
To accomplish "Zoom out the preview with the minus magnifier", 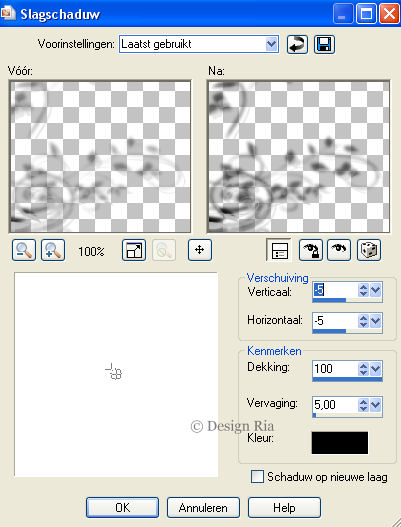I will 24,250.
